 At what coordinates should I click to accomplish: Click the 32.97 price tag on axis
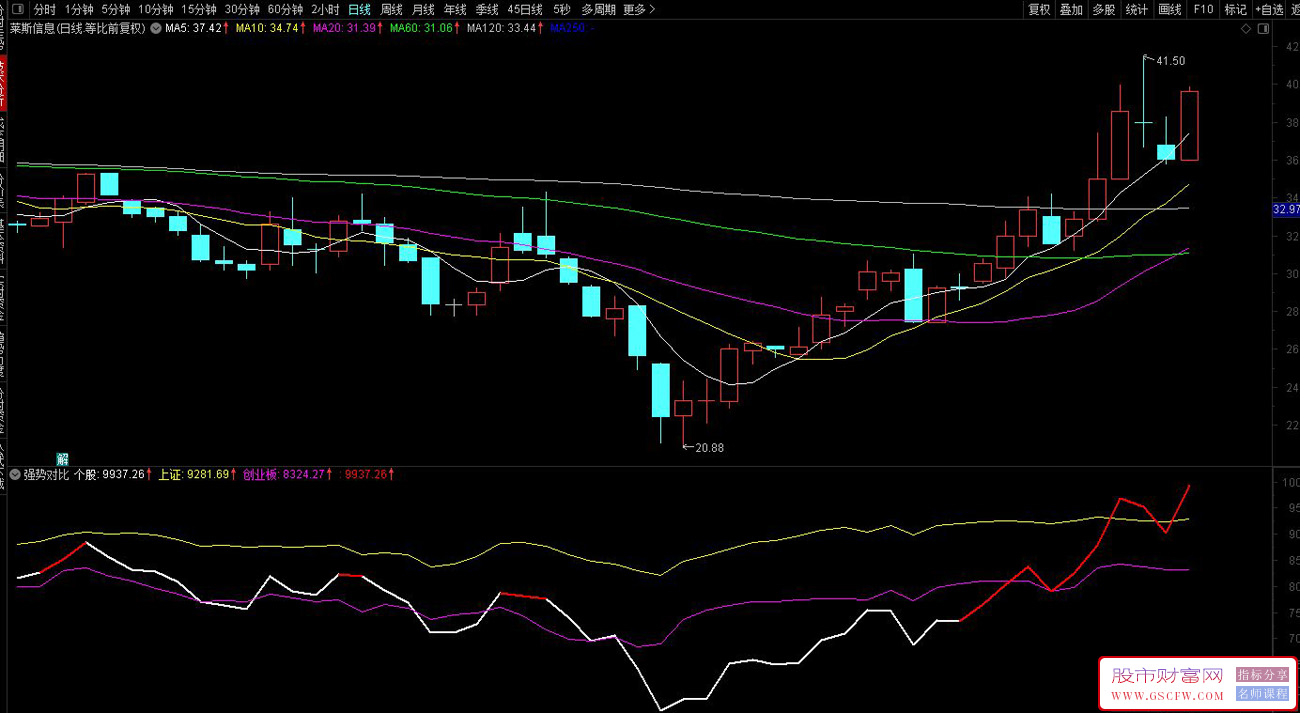point(1285,209)
